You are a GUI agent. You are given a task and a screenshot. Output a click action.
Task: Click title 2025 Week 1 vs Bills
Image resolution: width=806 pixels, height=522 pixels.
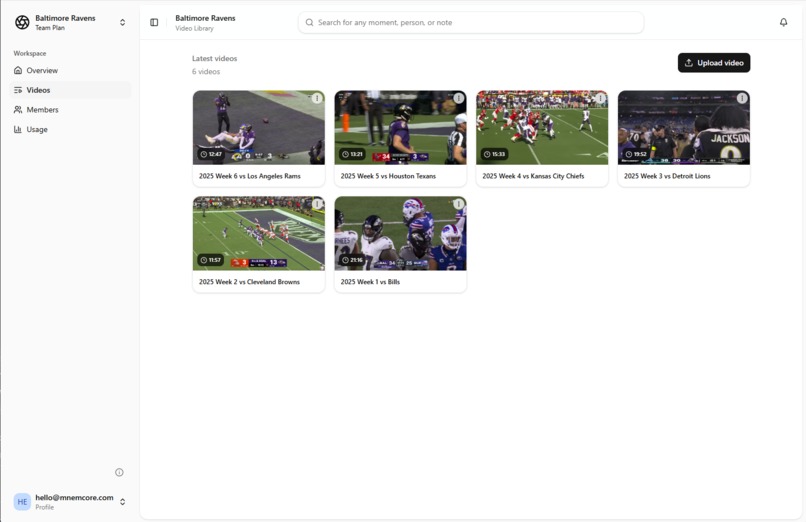click(x=370, y=282)
